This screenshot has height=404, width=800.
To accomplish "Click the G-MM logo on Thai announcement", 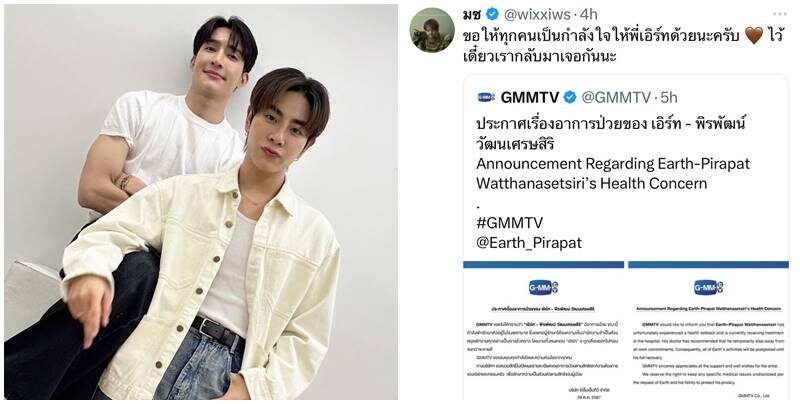I will [543, 287].
